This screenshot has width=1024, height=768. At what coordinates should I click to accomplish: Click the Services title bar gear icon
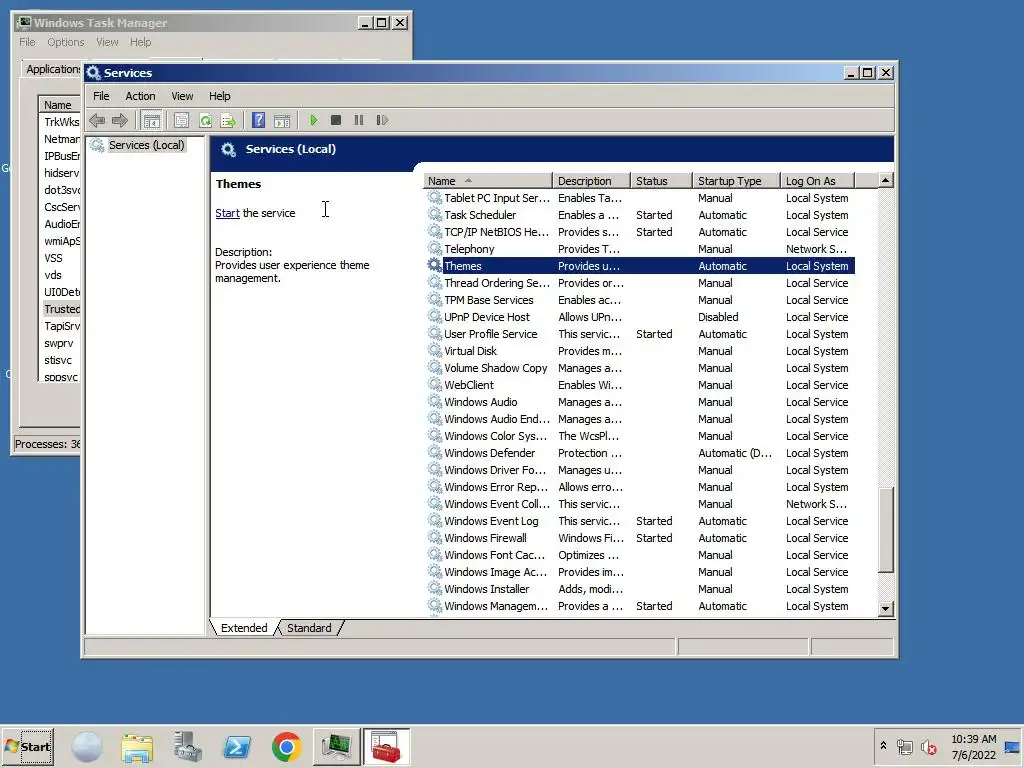point(93,72)
